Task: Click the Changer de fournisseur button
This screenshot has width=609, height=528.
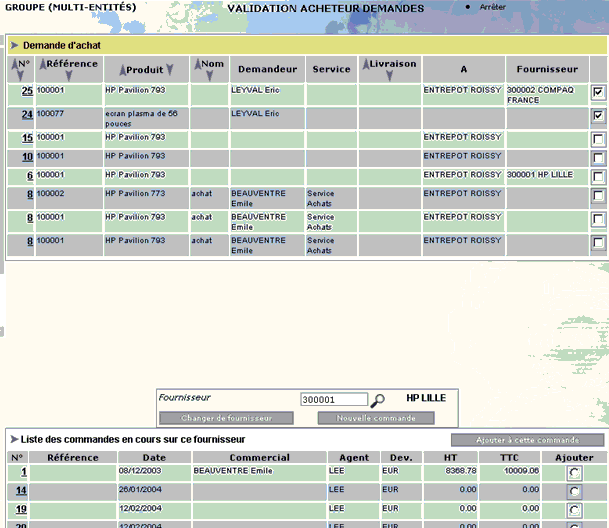Action: tap(226, 418)
